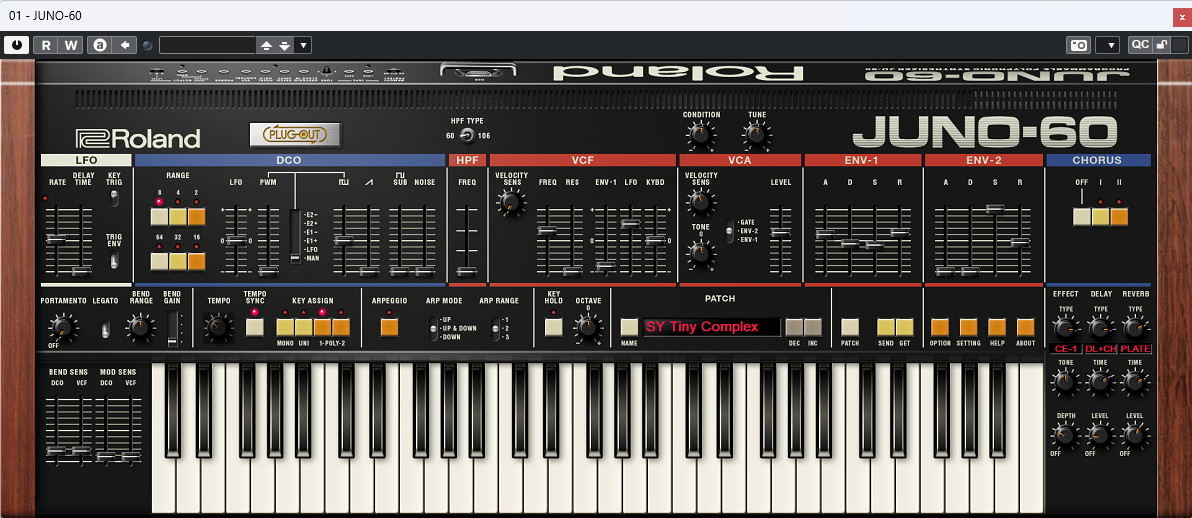
Task: Turn the HPF TYPE 60/106 switch
Action: coord(467,136)
